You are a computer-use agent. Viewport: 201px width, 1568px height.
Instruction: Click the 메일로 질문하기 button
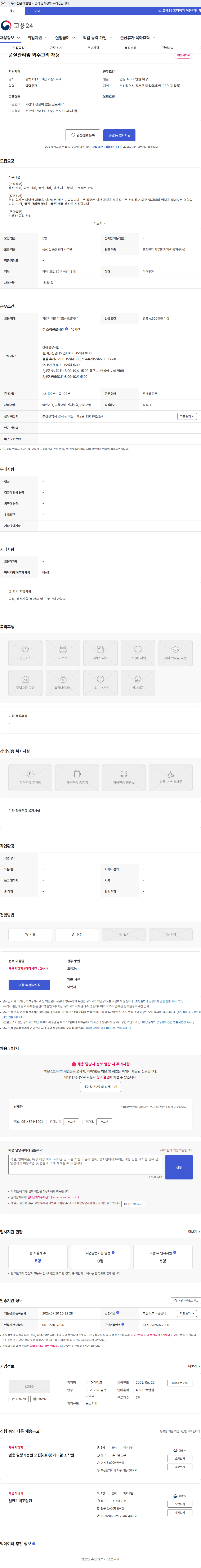[x=133, y=1204]
